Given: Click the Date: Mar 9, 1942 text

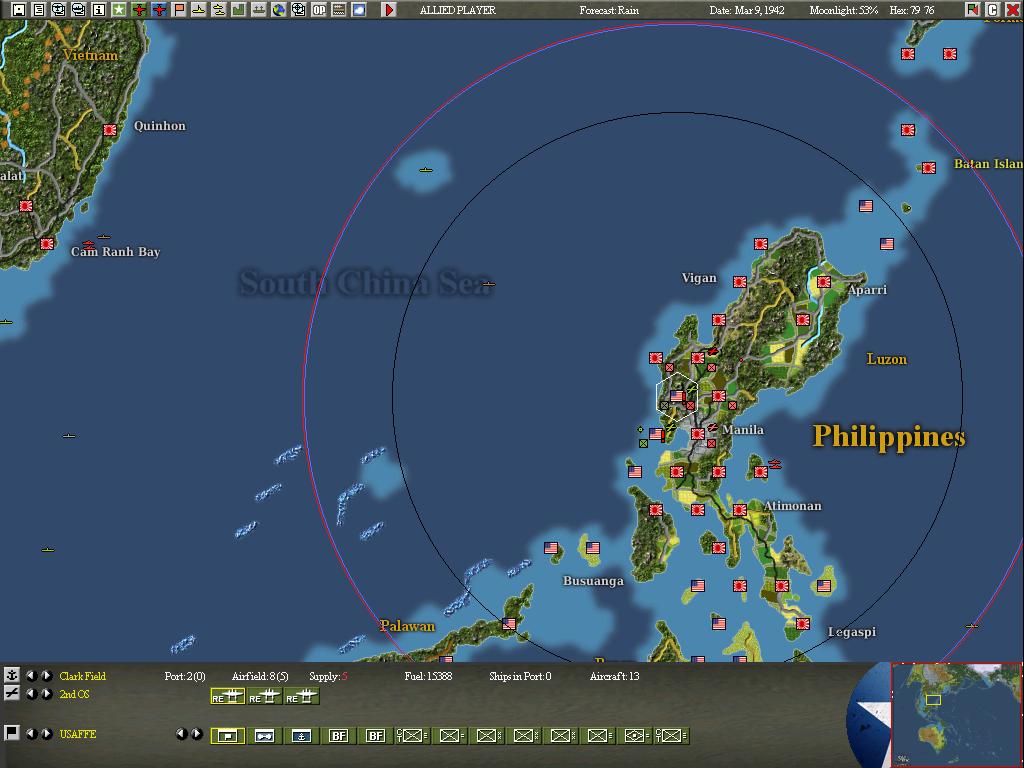Looking at the screenshot, I should (x=747, y=10).
